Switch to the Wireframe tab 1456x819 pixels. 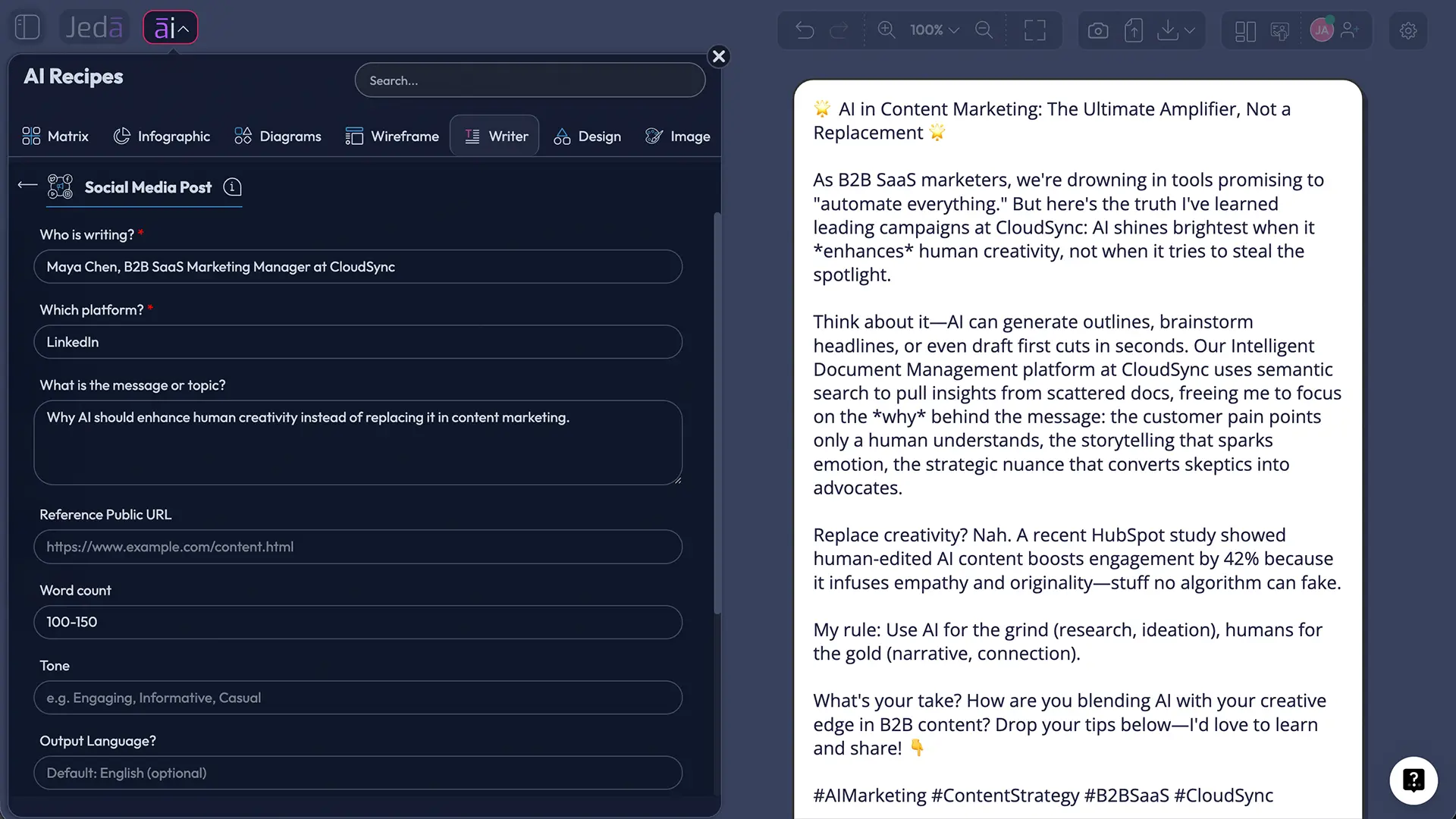point(392,136)
